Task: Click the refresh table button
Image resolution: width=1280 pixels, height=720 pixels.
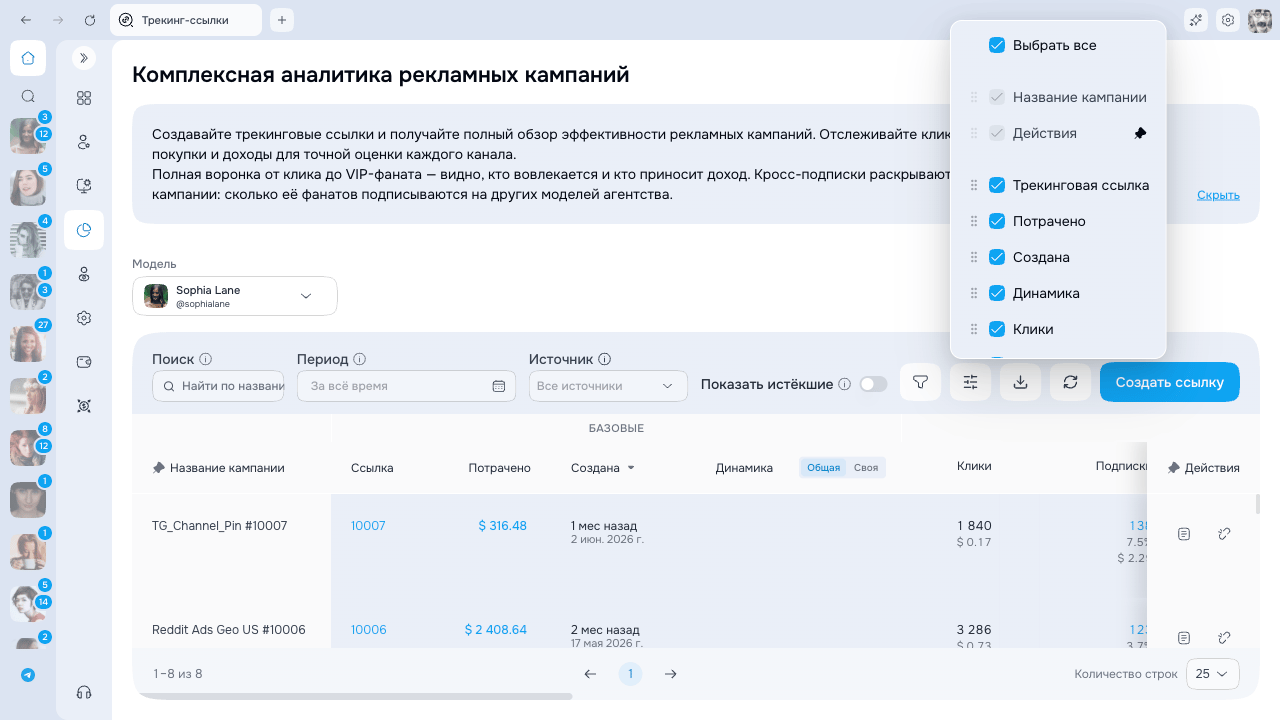Action: point(1070,382)
